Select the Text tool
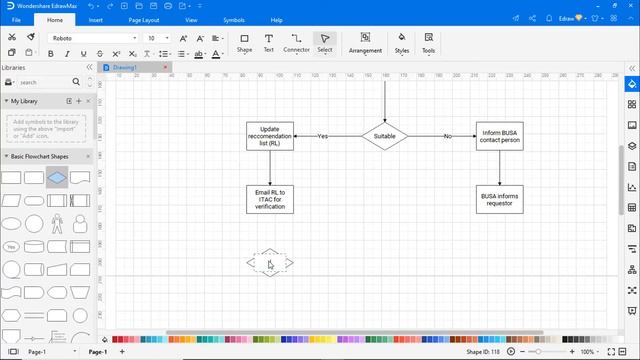This screenshot has width=640, height=360. pos(268,43)
